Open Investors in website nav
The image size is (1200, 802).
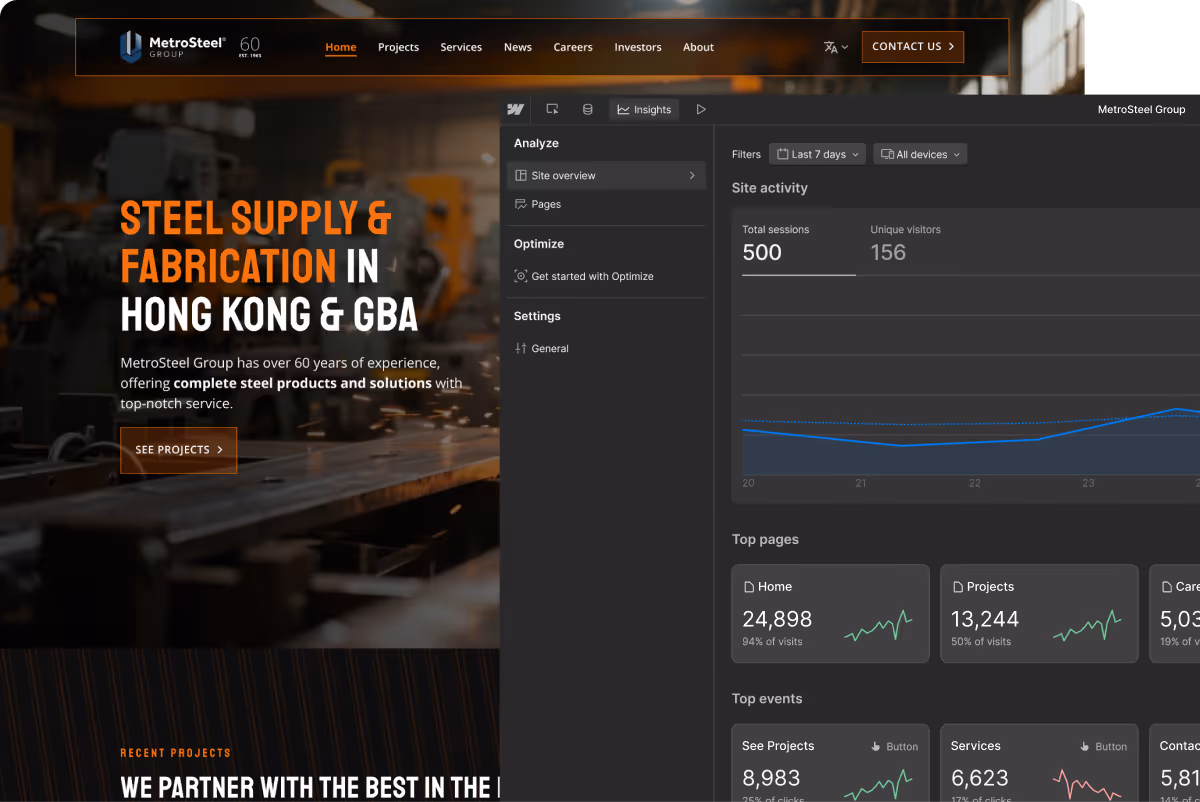[638, 47]
